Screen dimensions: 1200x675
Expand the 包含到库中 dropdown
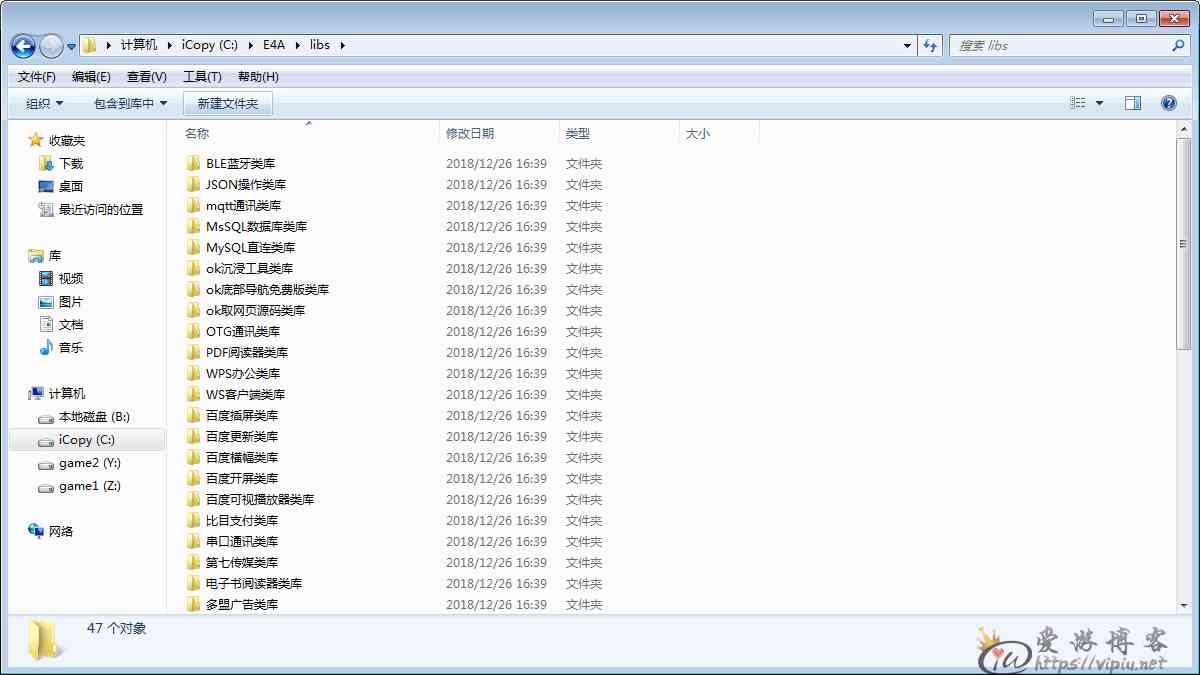point(131,103)
